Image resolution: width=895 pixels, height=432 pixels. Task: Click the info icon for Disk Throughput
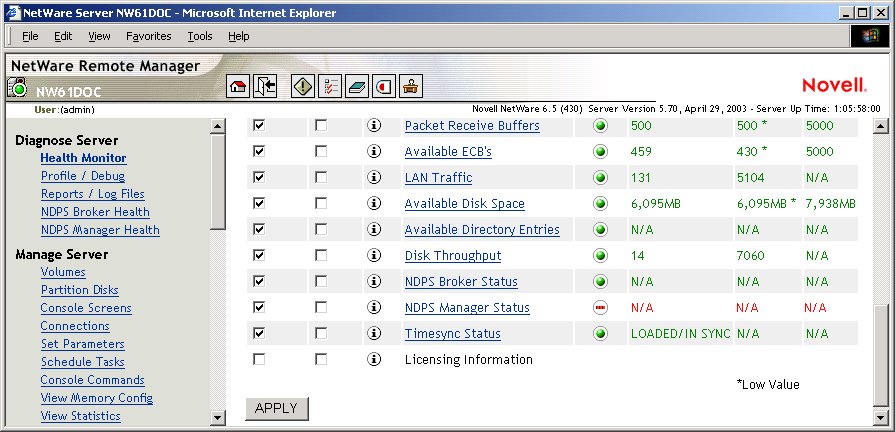click(x=374, y=255)
